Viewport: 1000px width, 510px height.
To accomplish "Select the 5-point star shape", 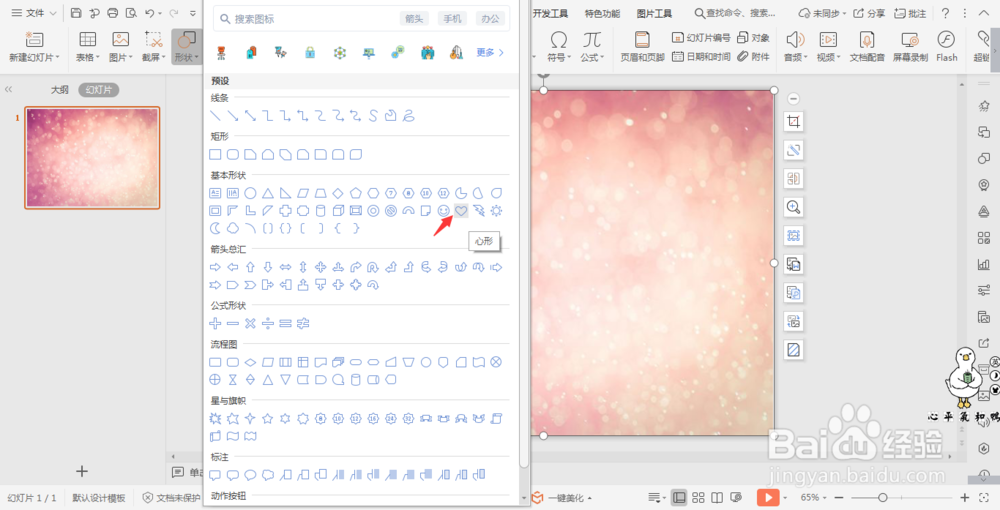I will pyautogui.click(x=268, y=418).
